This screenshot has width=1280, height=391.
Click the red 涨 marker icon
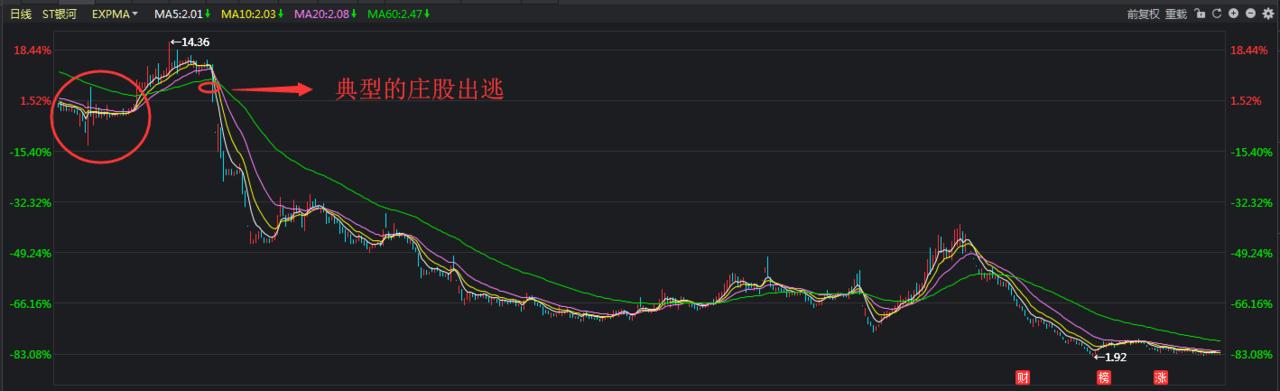[x=1160, y=378]
